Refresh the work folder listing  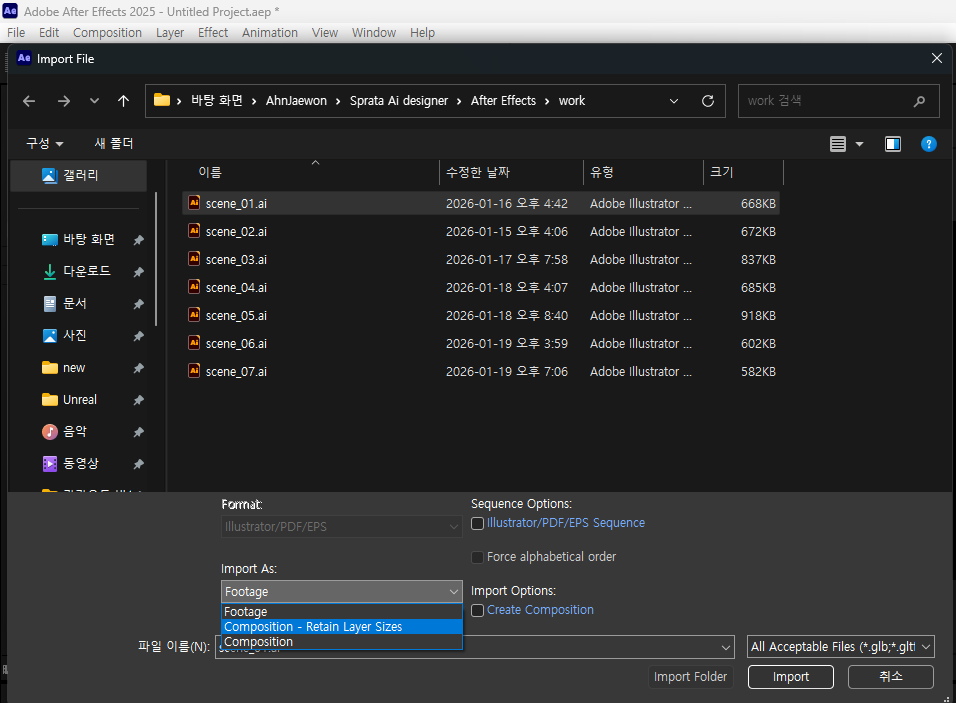pos(707,101)
